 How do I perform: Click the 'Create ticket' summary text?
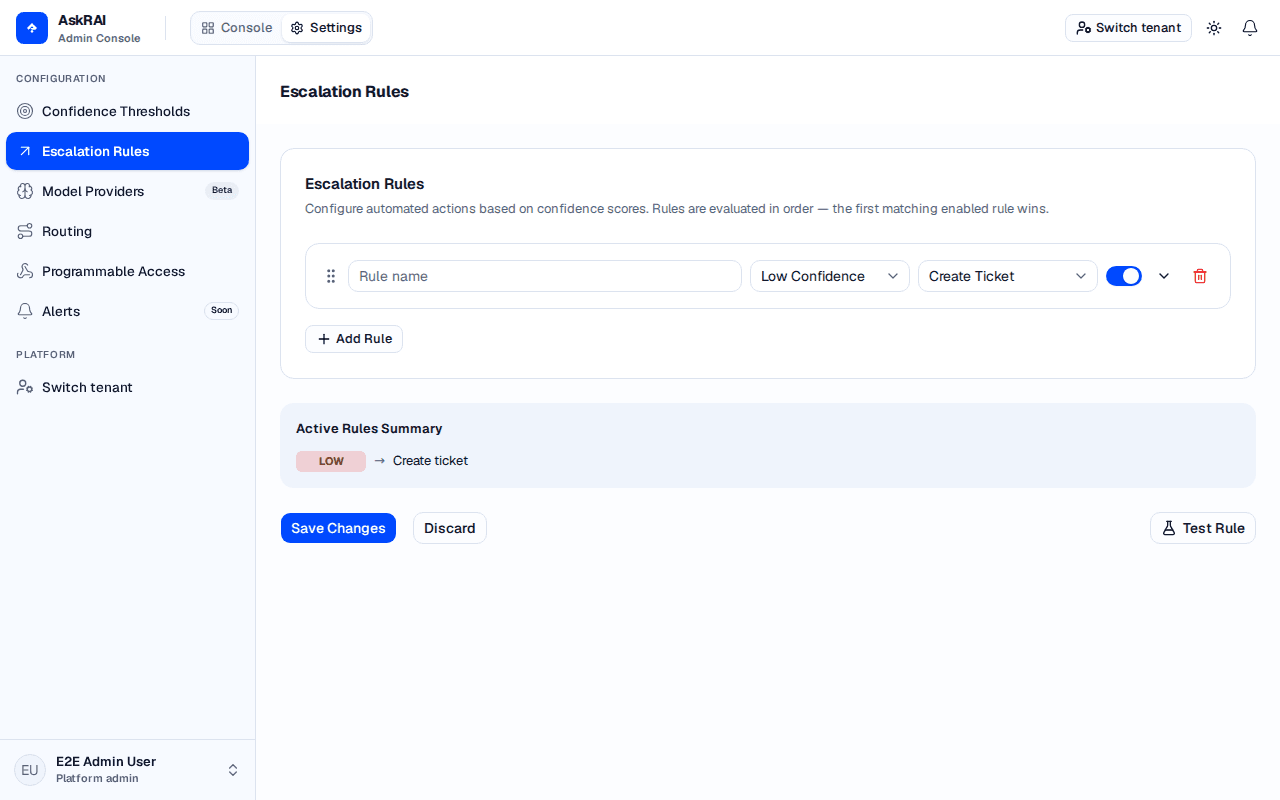430,461
